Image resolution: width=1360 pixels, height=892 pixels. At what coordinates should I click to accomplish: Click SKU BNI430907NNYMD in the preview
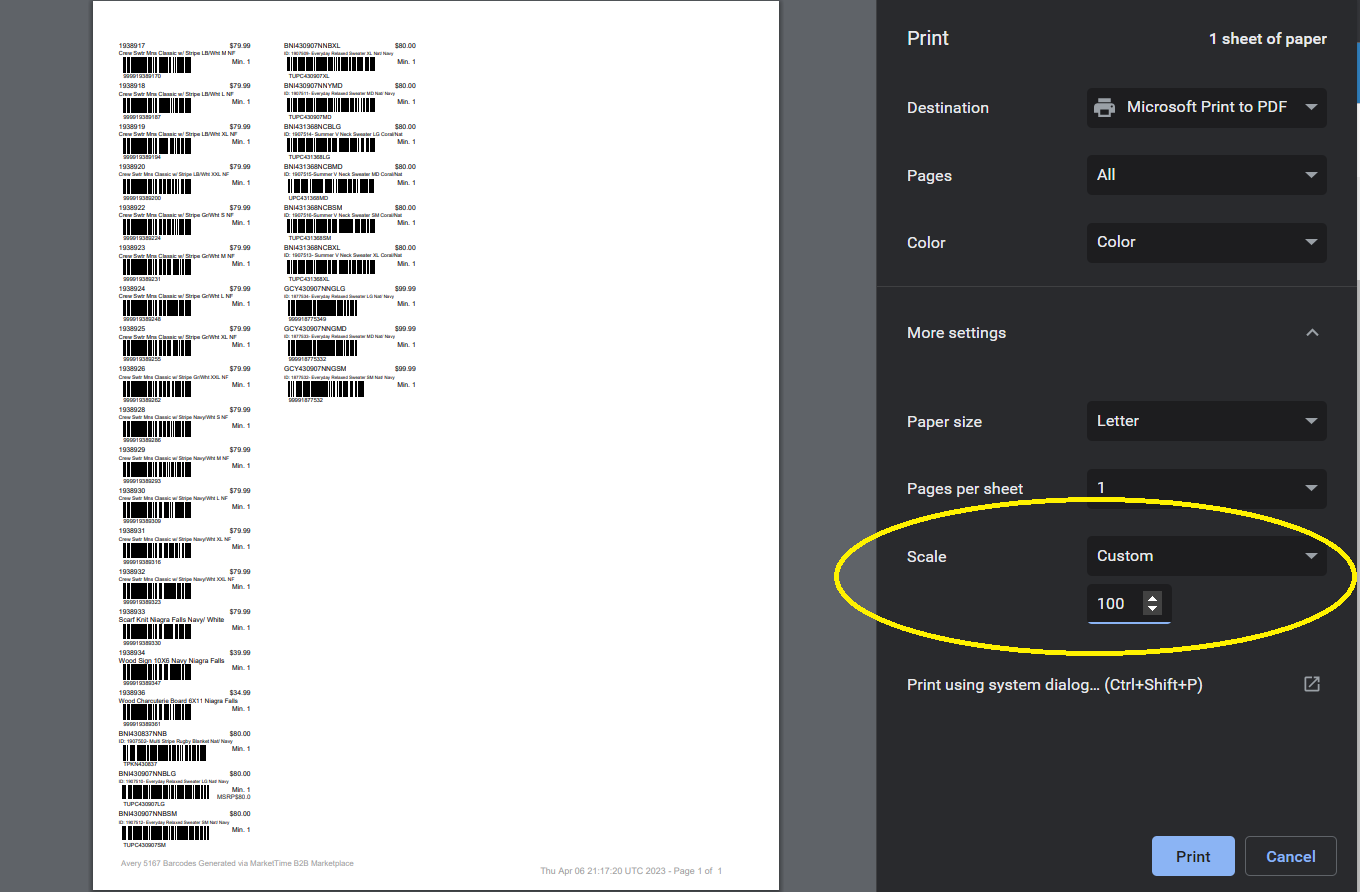tap(313, 86)
